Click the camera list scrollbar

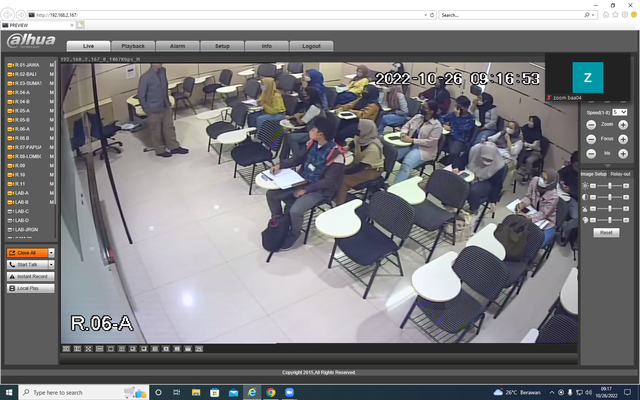point(56,133)
